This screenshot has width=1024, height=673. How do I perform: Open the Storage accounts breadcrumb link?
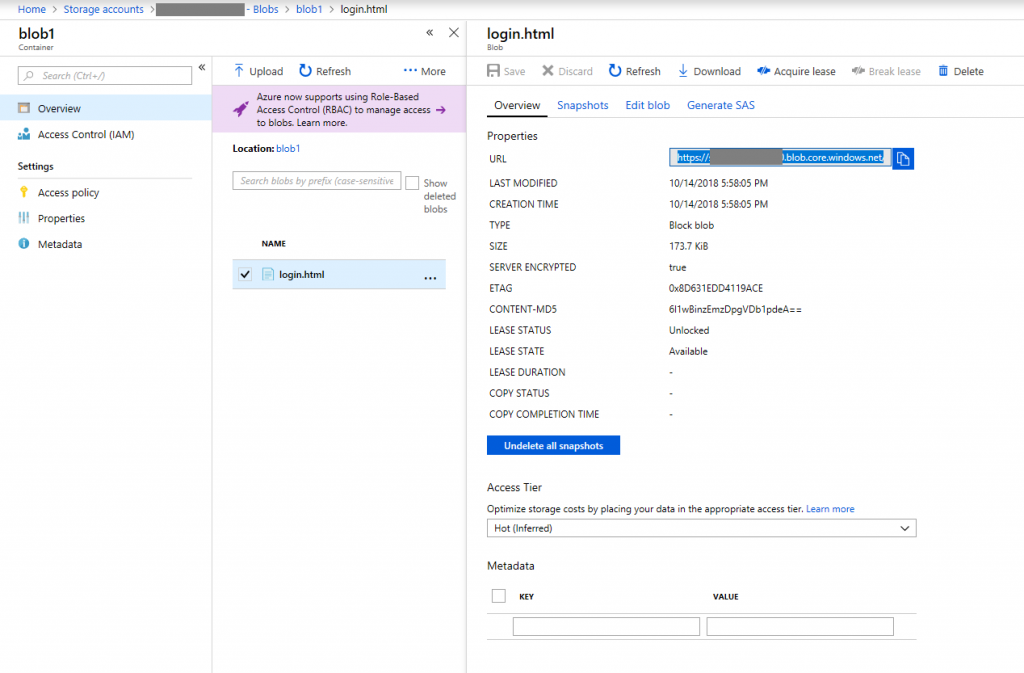pyautogui.click(x=103, y=9)
